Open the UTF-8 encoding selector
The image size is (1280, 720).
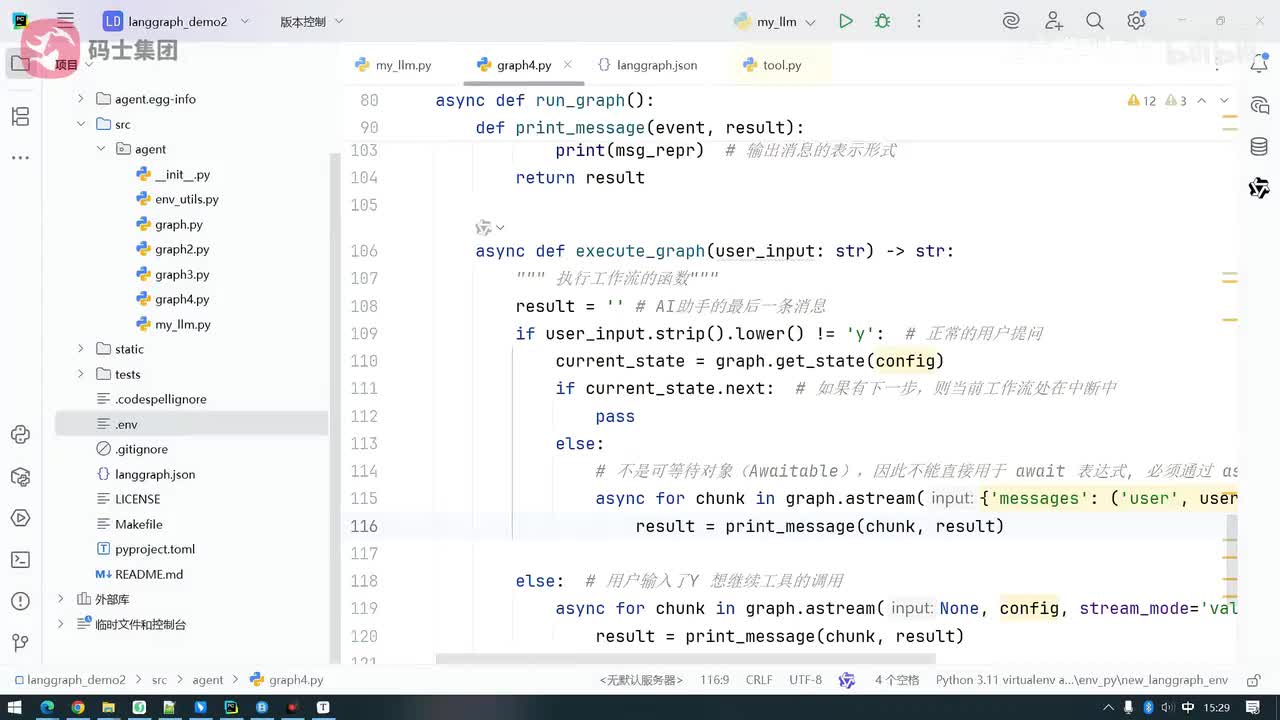(805, 680)
